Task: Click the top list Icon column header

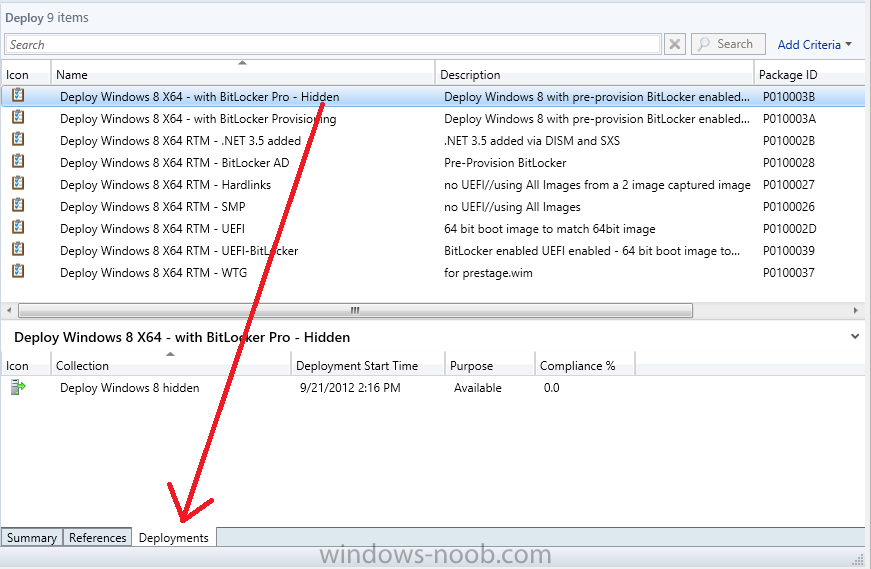Action: 26,74
